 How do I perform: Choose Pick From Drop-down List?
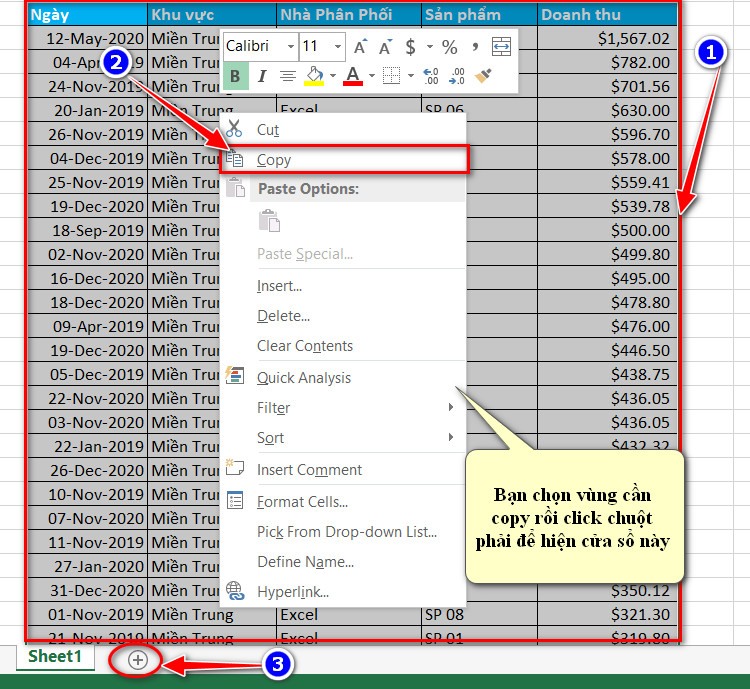[343, 532]
